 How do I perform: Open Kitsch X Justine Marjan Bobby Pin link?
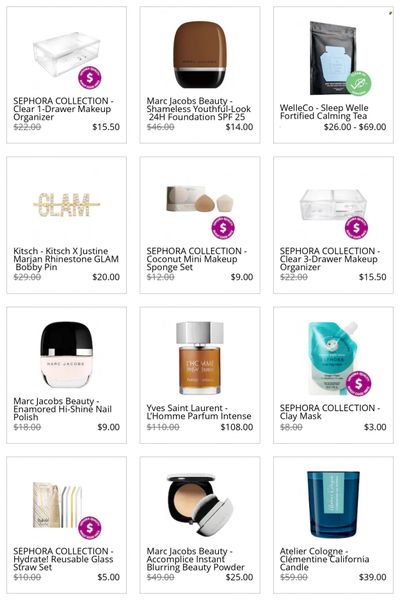tap(66, 259)
